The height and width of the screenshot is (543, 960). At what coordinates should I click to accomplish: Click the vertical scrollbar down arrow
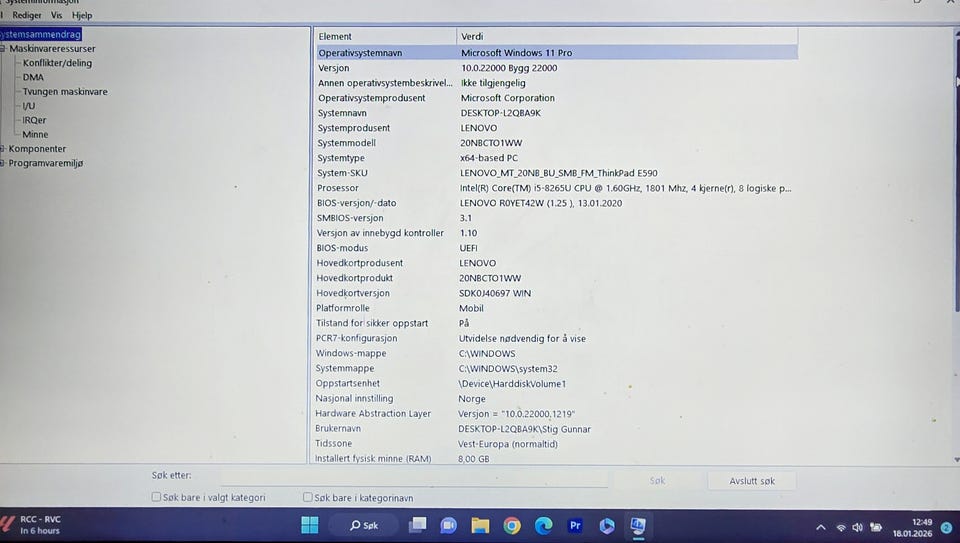pyautogui.click(x=956, y=459)
